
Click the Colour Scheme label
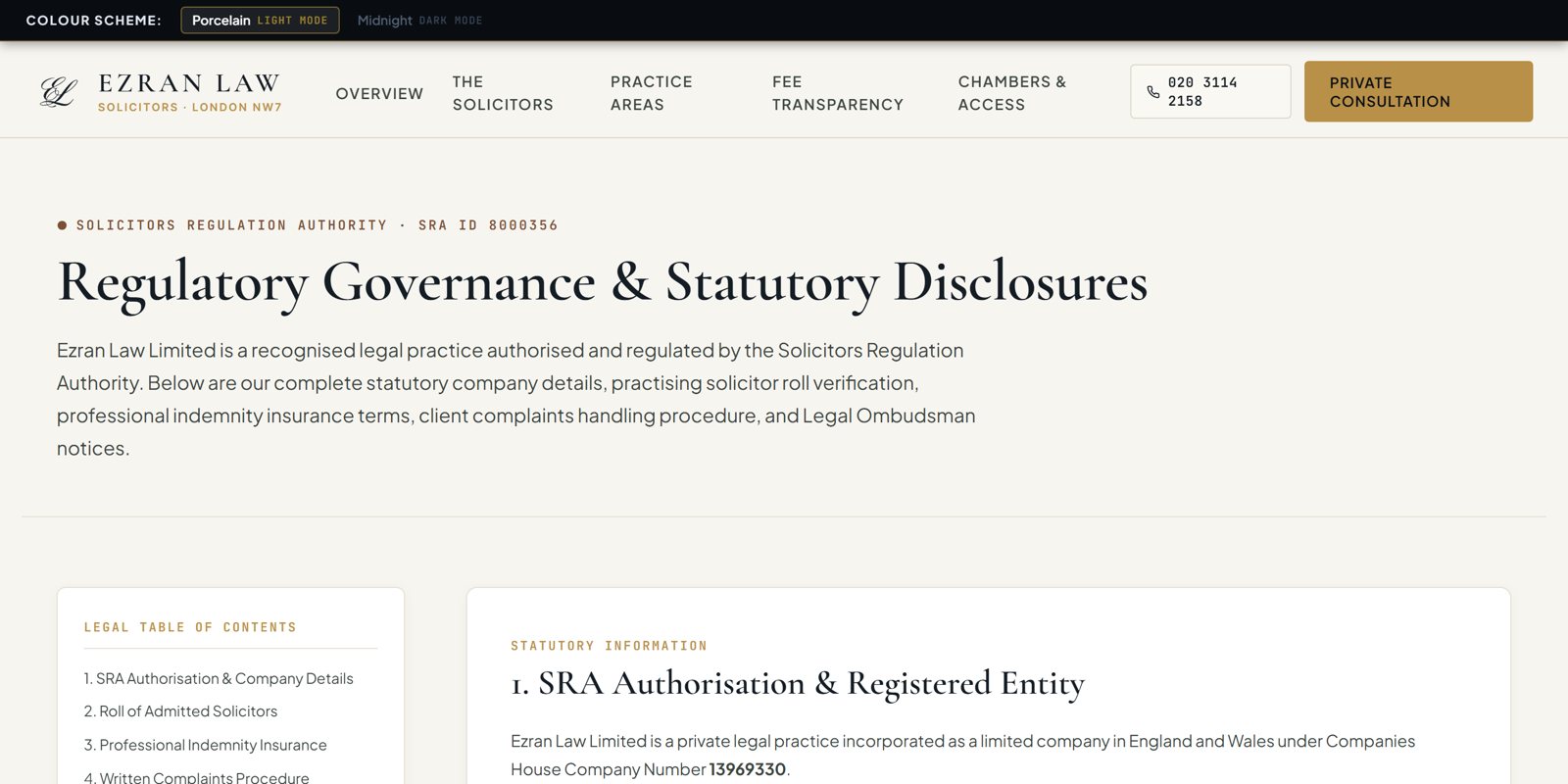click(93, 21)
